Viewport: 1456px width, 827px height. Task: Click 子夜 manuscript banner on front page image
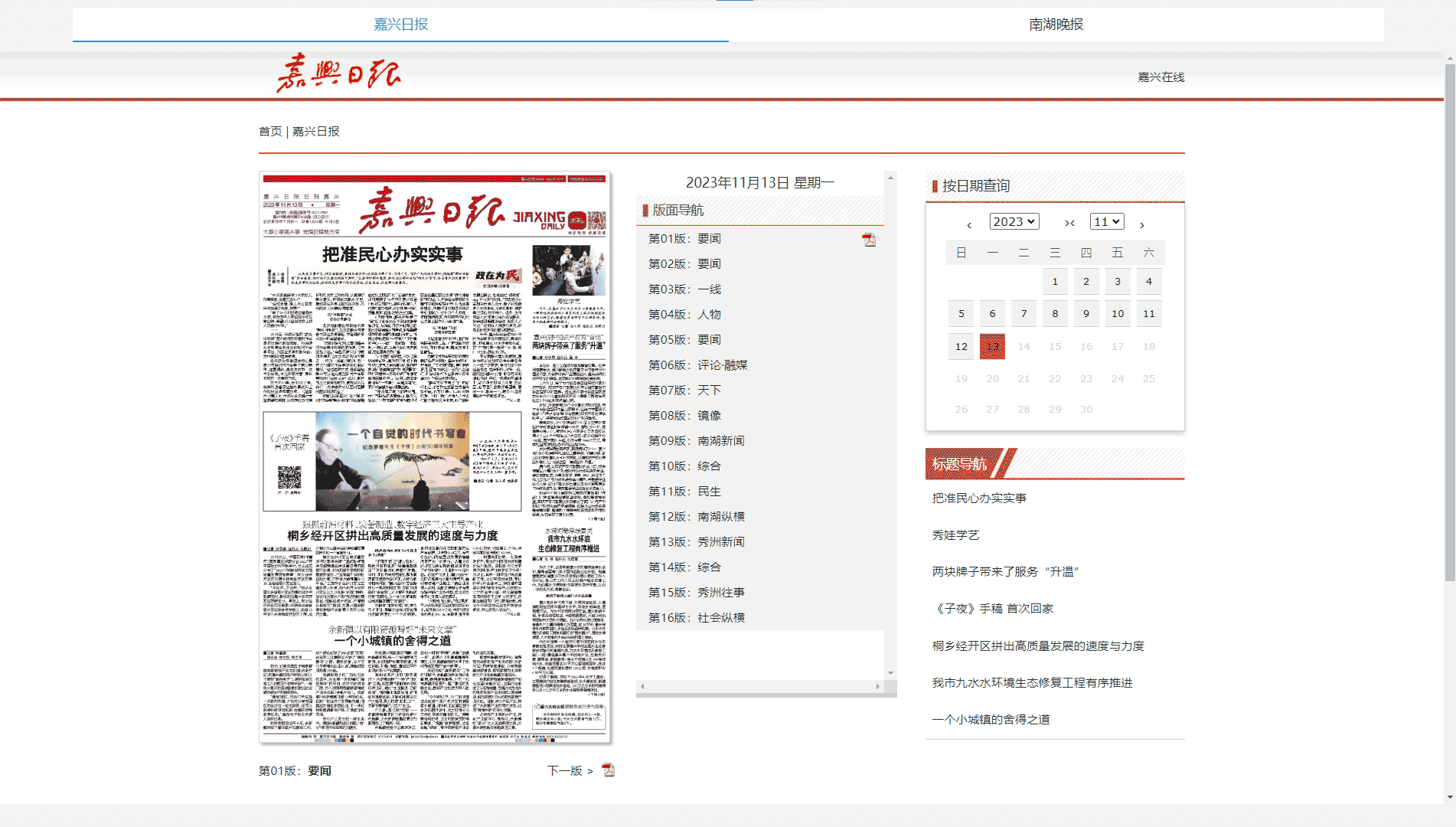click(392, 462)
